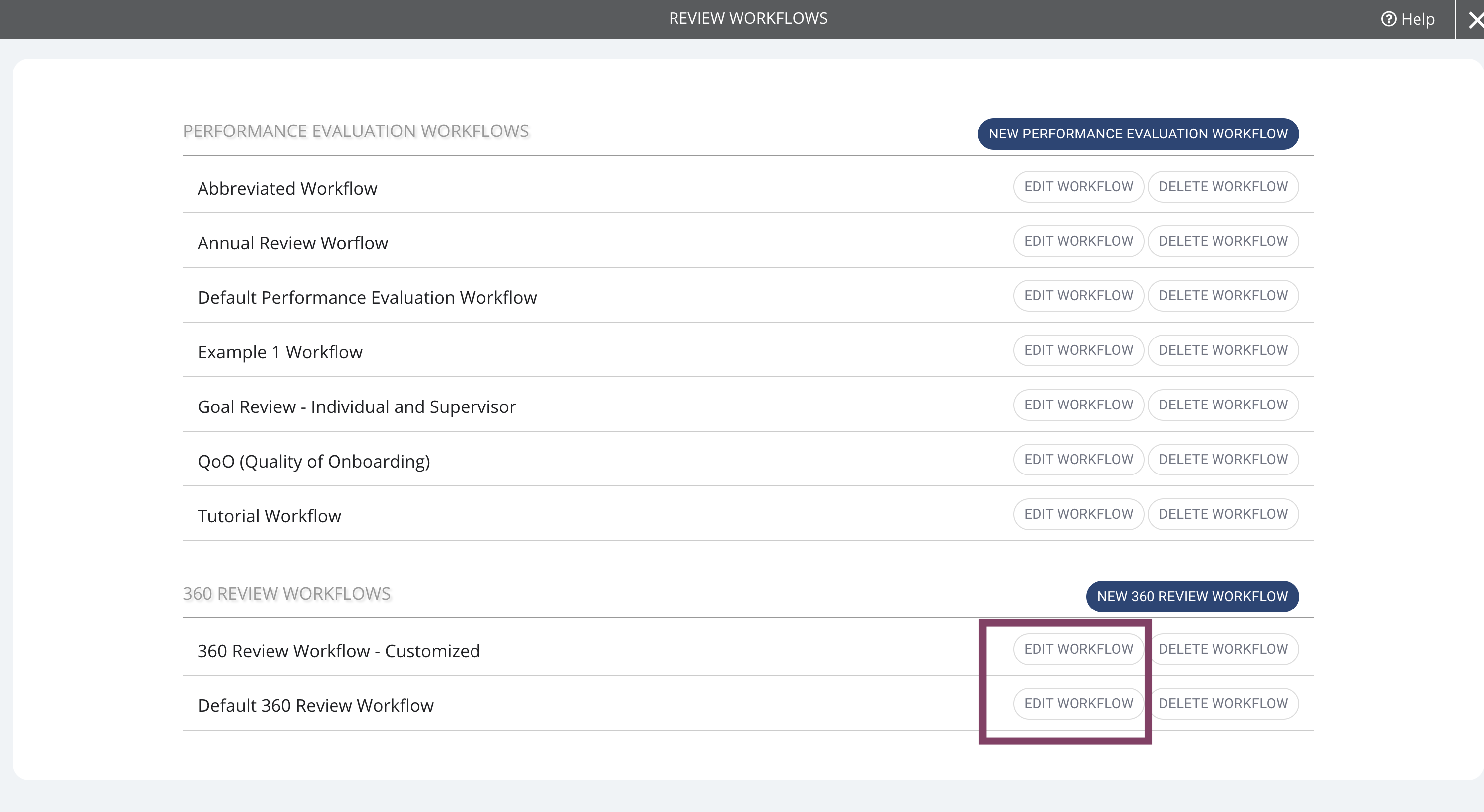Edit 360 Review Workflow - Customized
The height and width of the screenshot is (812, 1484).
pyautogui.click(x=1079, y=649)
